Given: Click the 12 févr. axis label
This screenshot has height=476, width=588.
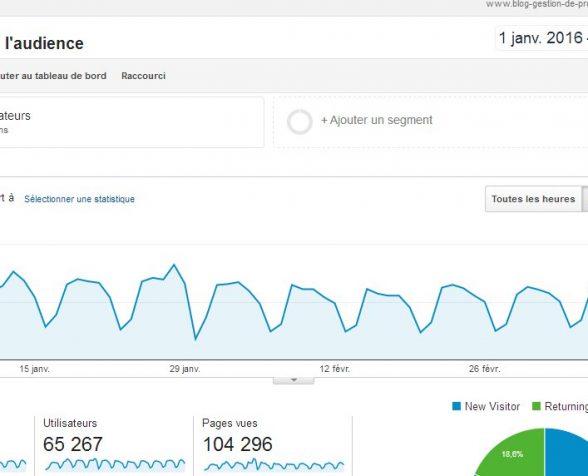Looking at the screenshot, I should (x=334, y=369).
